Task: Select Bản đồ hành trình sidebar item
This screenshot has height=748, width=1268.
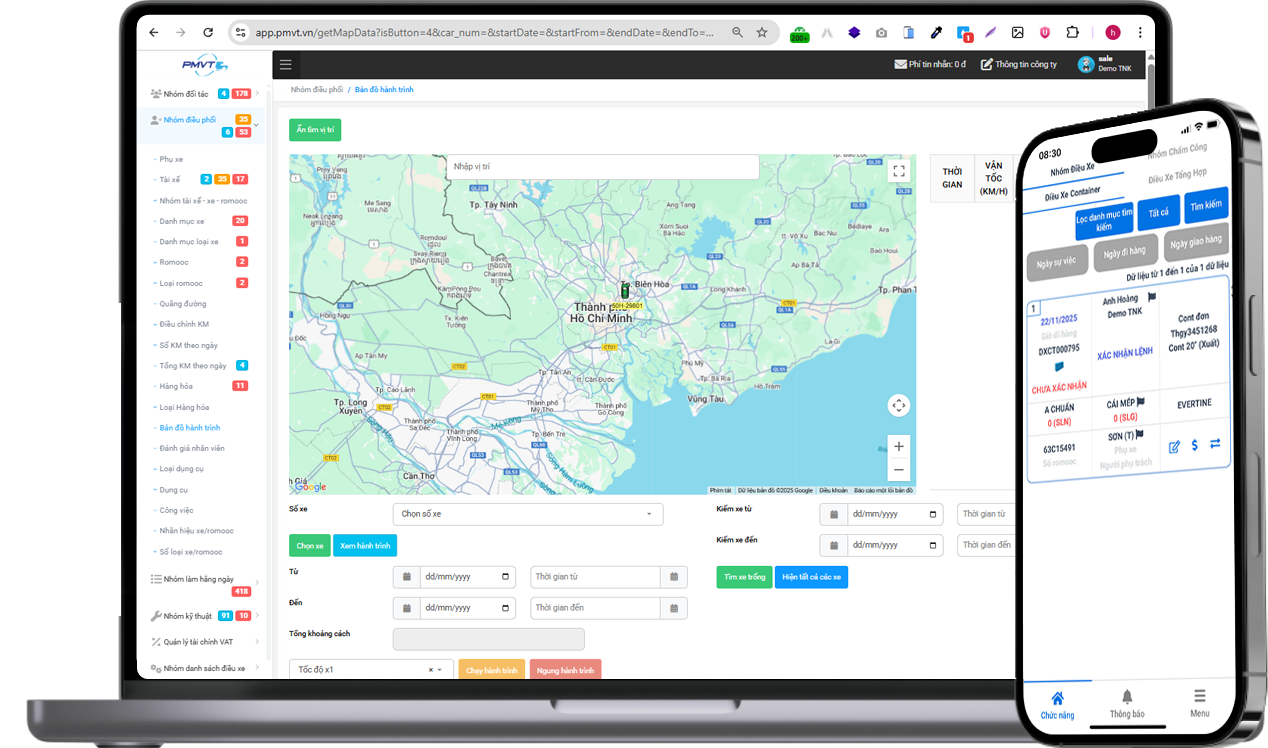Action: (x=190, y=427)
